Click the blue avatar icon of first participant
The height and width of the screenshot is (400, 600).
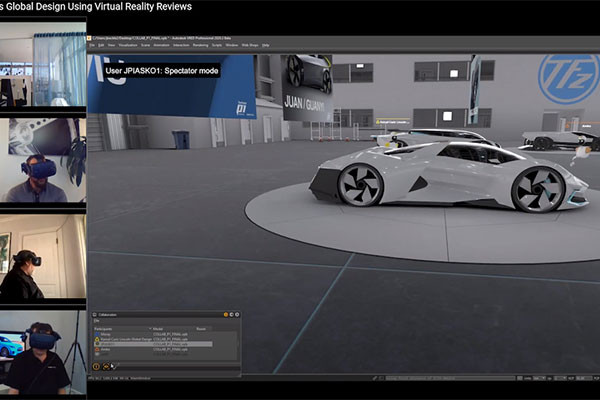click(97, 334)
